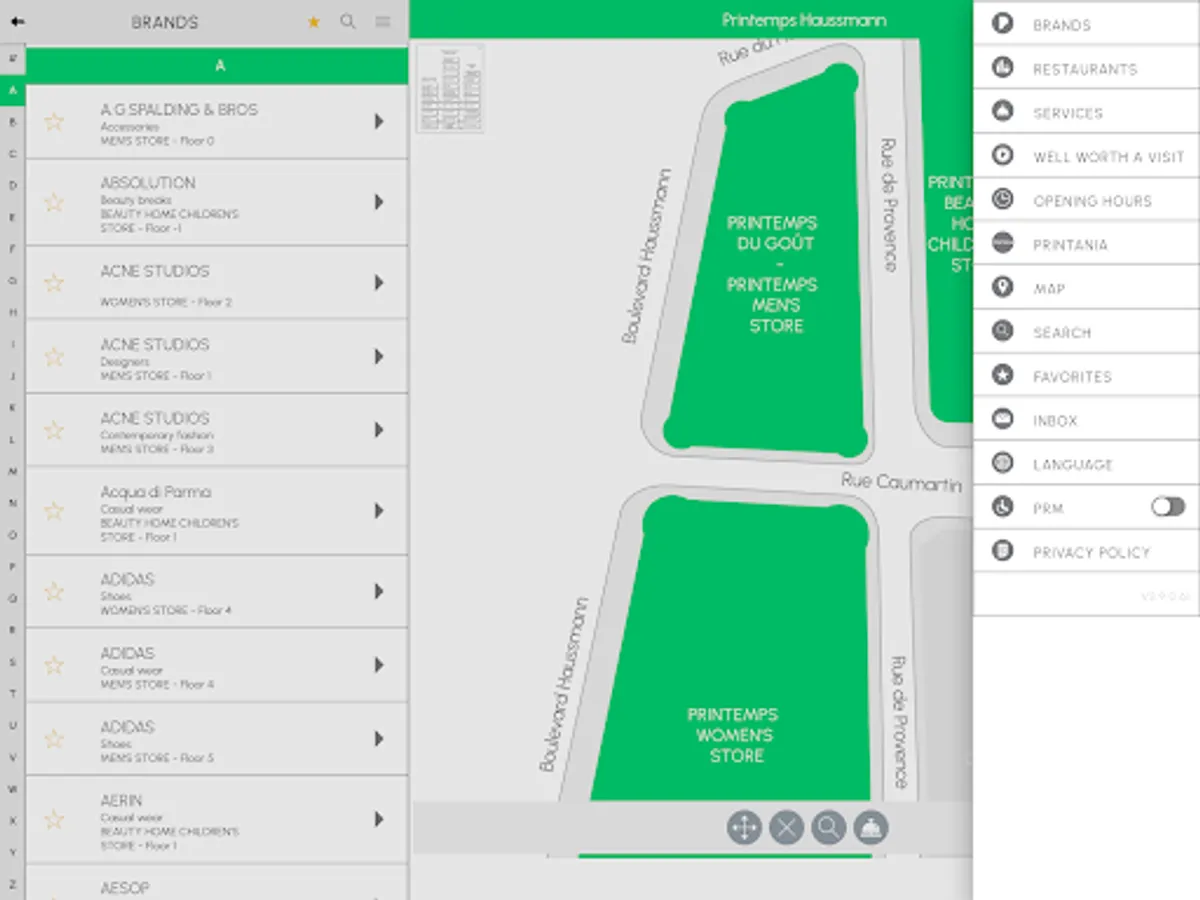
Task: Favorite A.G SPALDING & BROS with its star
Action: coord(54,122)
